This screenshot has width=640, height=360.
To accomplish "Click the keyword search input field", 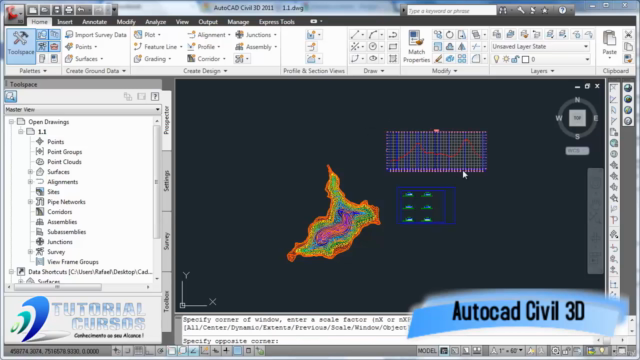I will click(x=451, y=11).
